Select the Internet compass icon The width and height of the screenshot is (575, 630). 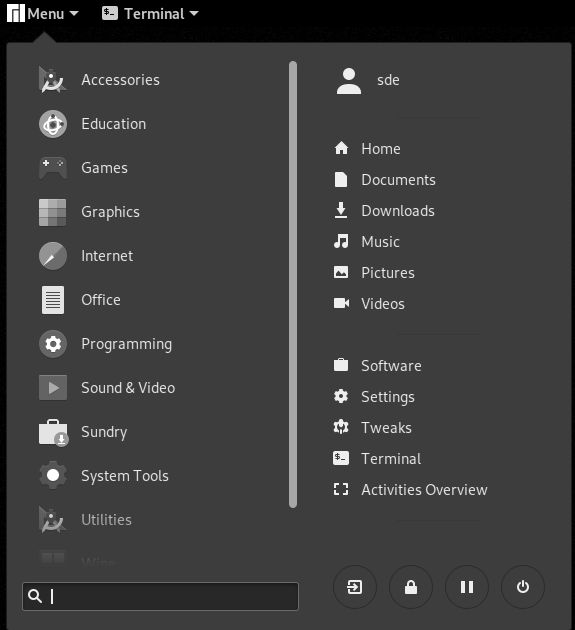pyautogui.click(x=53, y=256)
